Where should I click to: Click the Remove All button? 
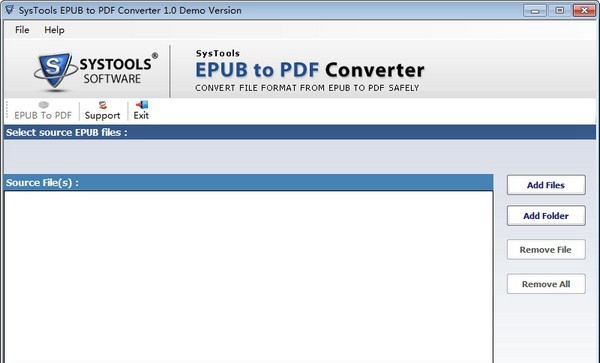(546, 284)
